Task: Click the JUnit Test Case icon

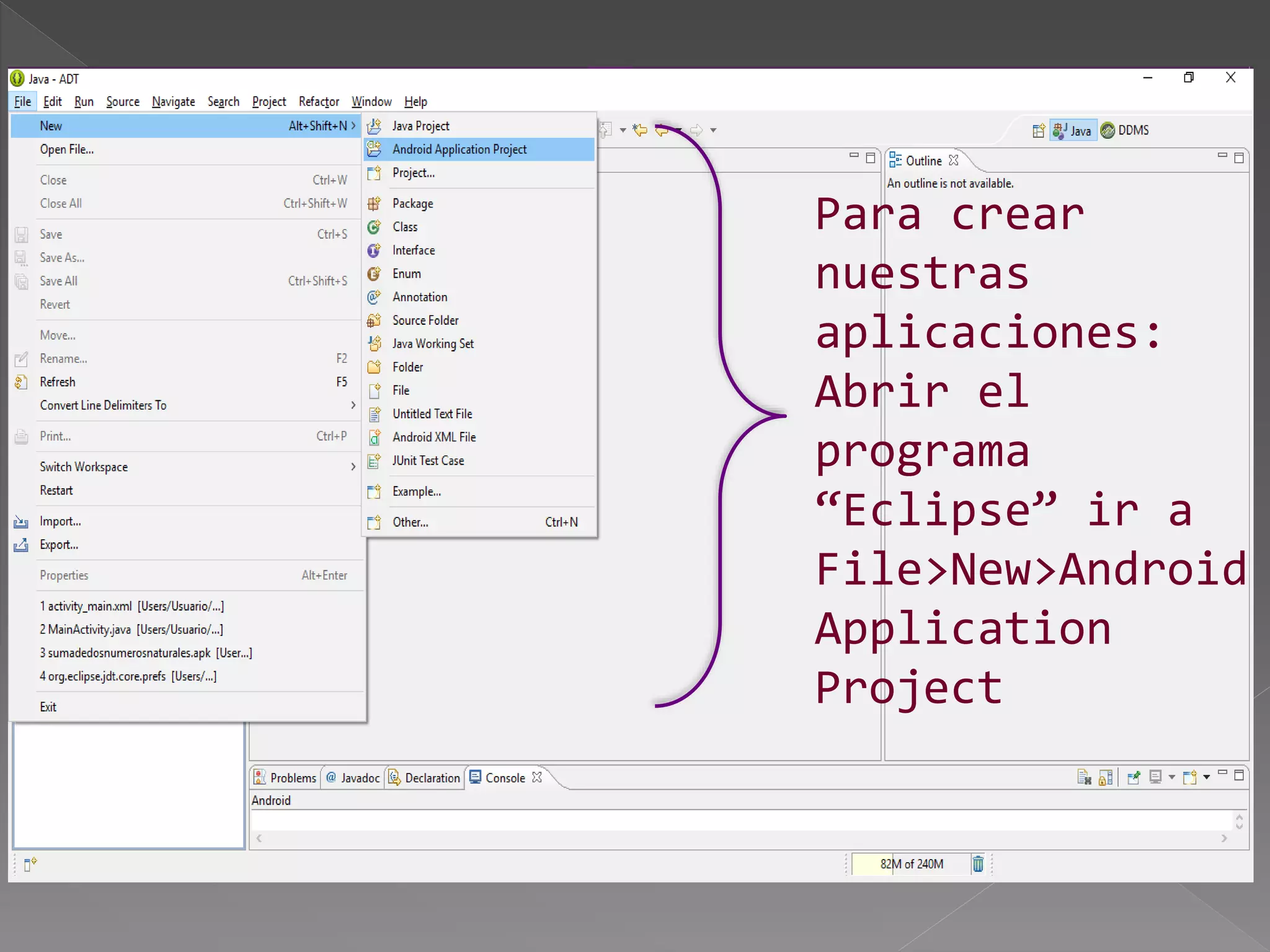Action: click(374, 461)
